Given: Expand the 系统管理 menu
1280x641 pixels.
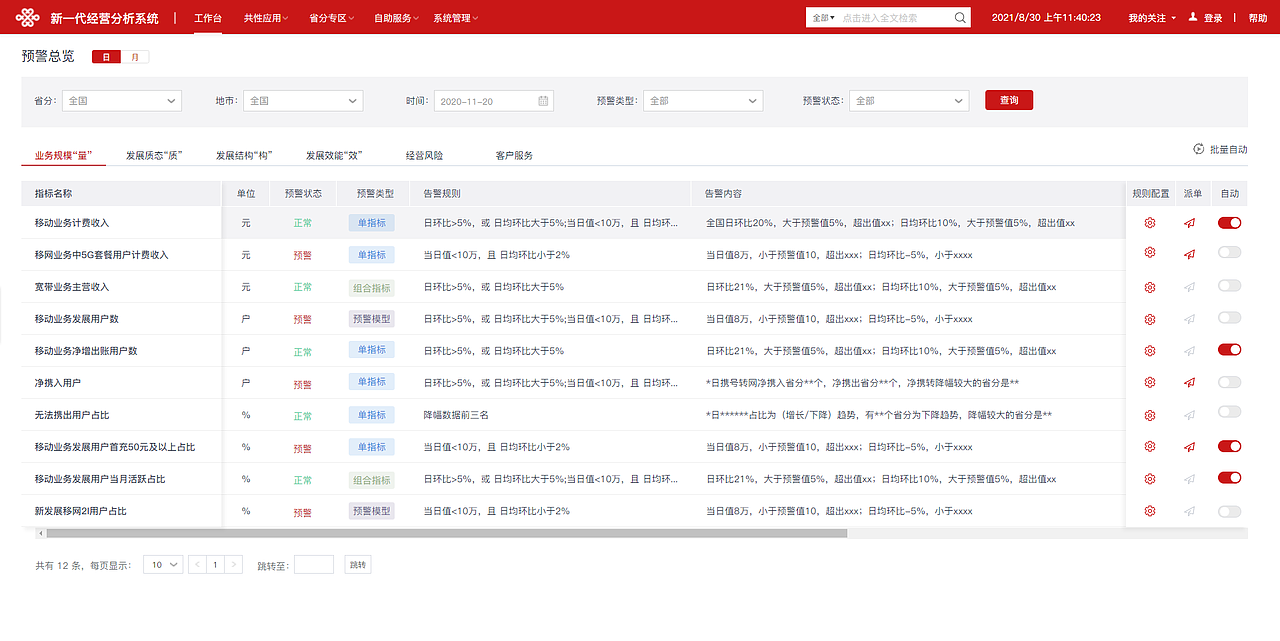Looking at the screenshot, I should [x=456, y=18].
